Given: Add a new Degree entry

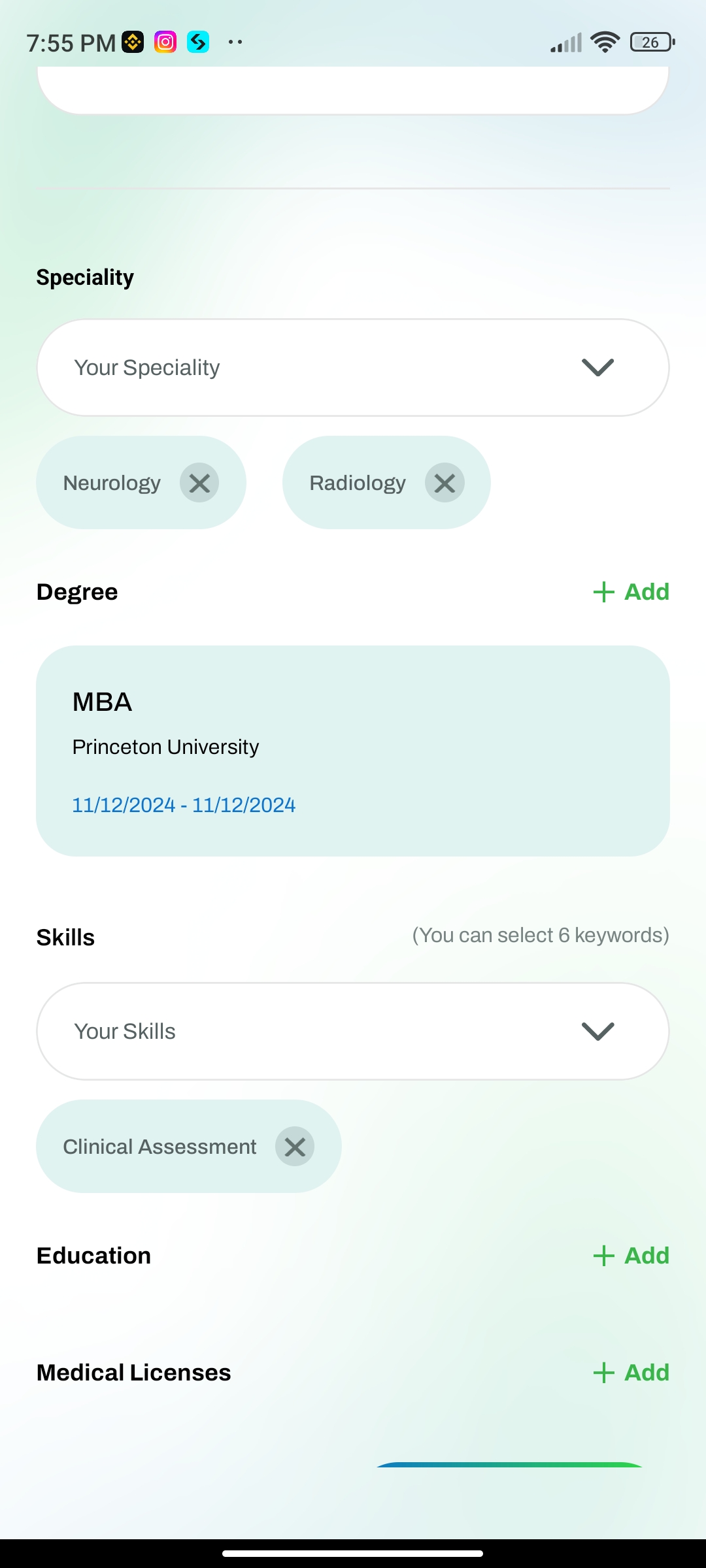Looking at the screenshot, I should click(631, 592).
